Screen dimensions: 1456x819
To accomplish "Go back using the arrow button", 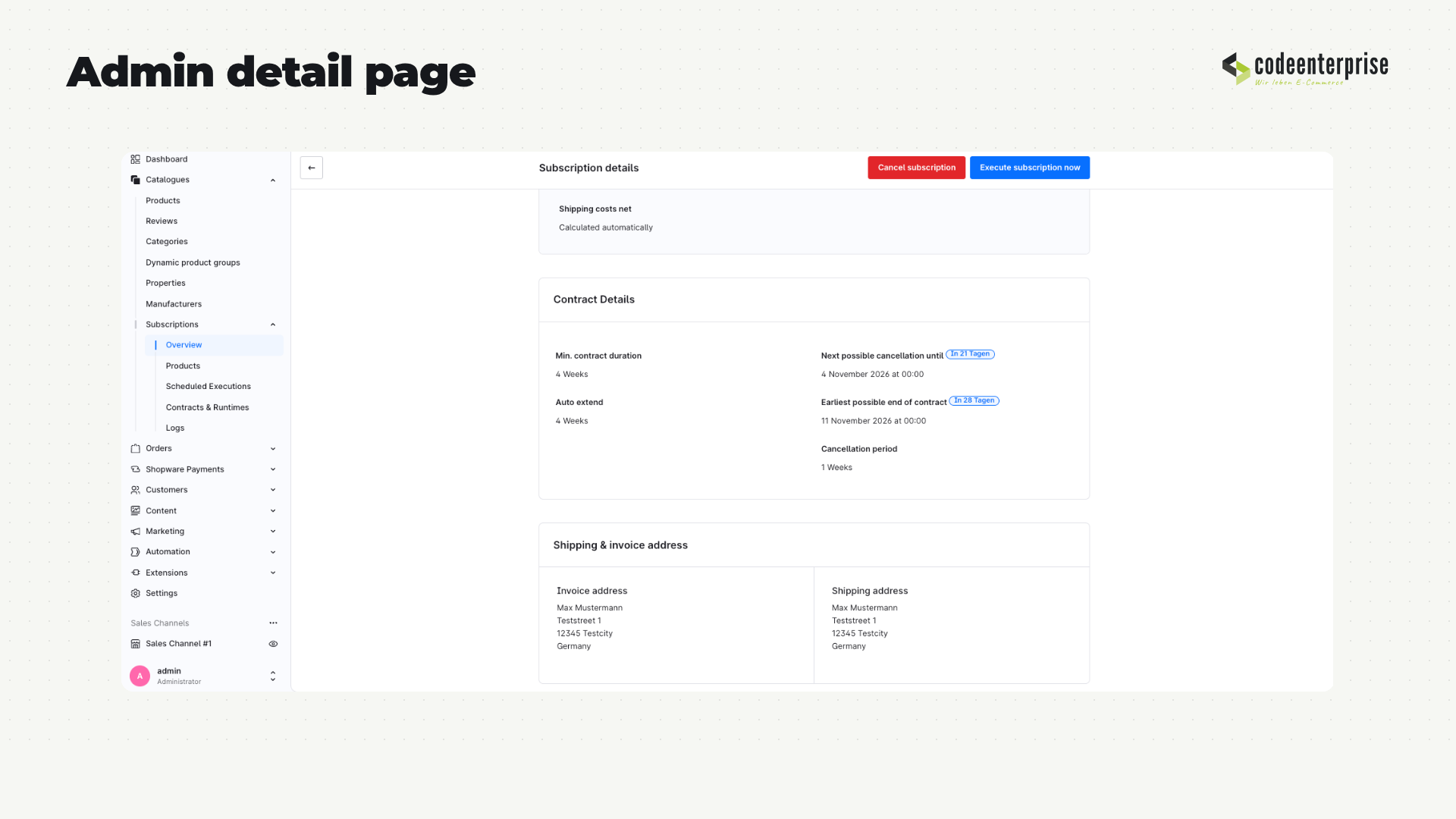I will [x=312, y=168].
